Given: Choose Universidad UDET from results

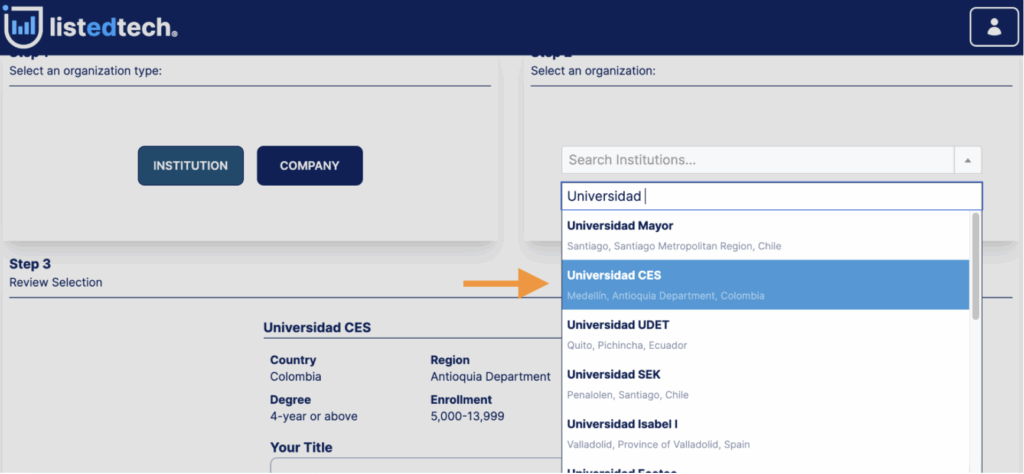Looking at the screenshot, I should [x=765, y=334].
